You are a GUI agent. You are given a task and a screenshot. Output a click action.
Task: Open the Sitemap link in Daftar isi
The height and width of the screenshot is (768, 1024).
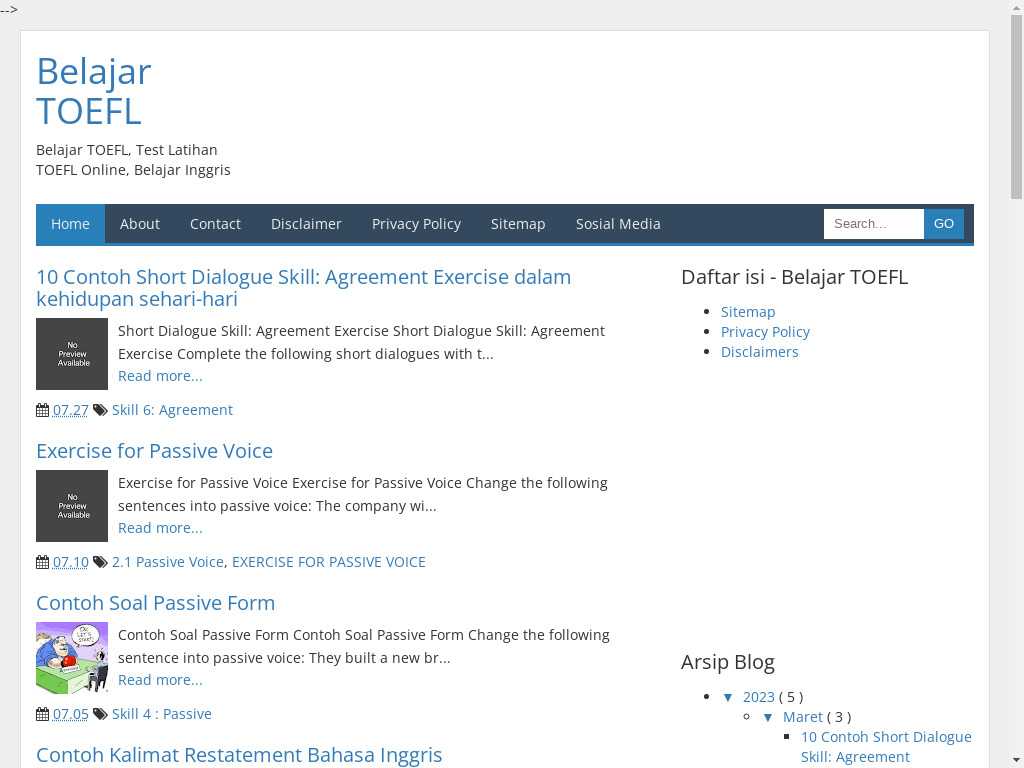coord(748,312)
